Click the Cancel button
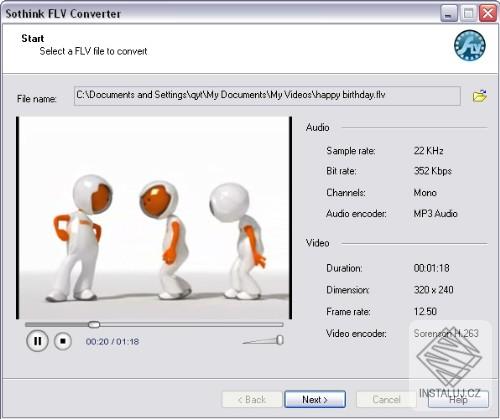The width and height of the screenshot is (500, 420). [386, 399]
